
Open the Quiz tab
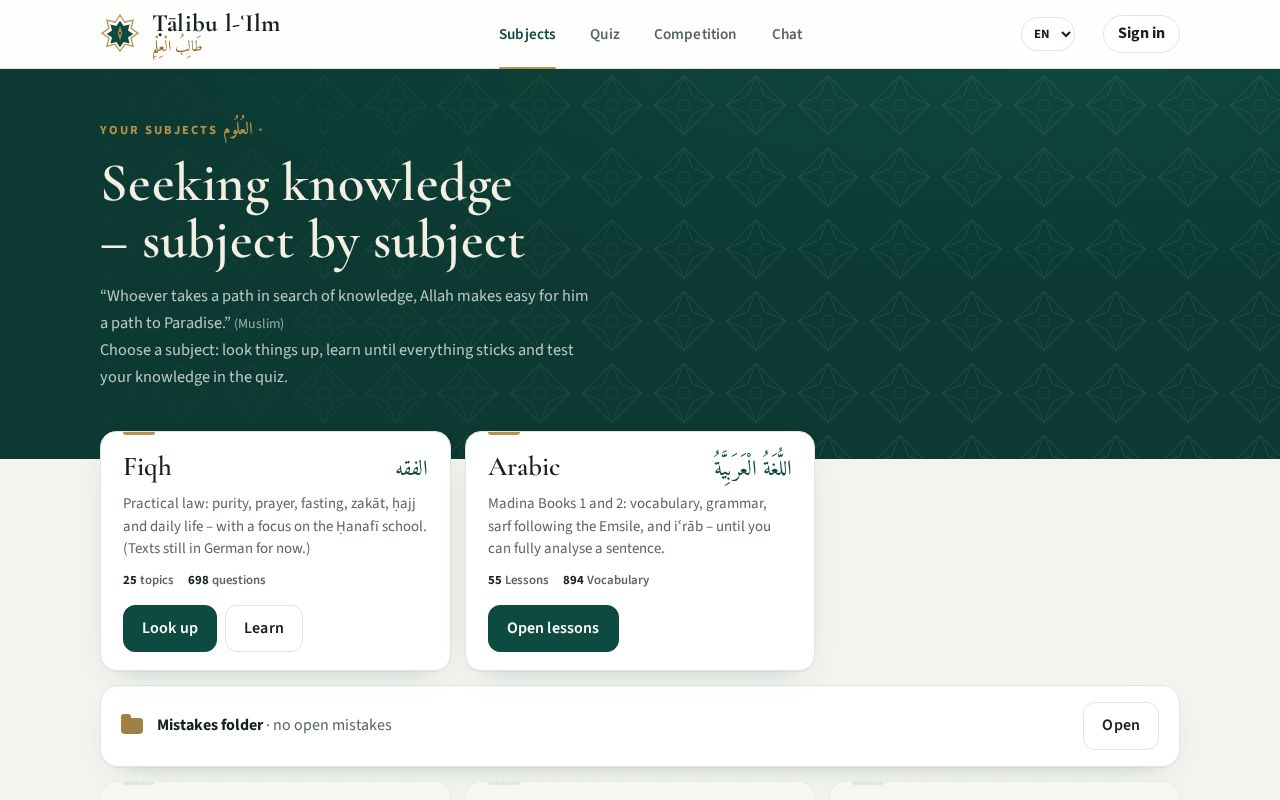(605, 34)
